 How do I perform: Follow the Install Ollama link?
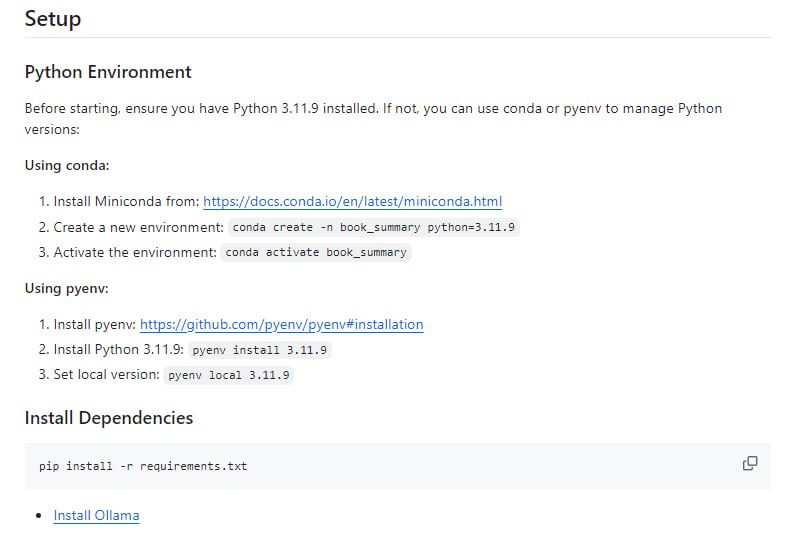click(96, 515)
